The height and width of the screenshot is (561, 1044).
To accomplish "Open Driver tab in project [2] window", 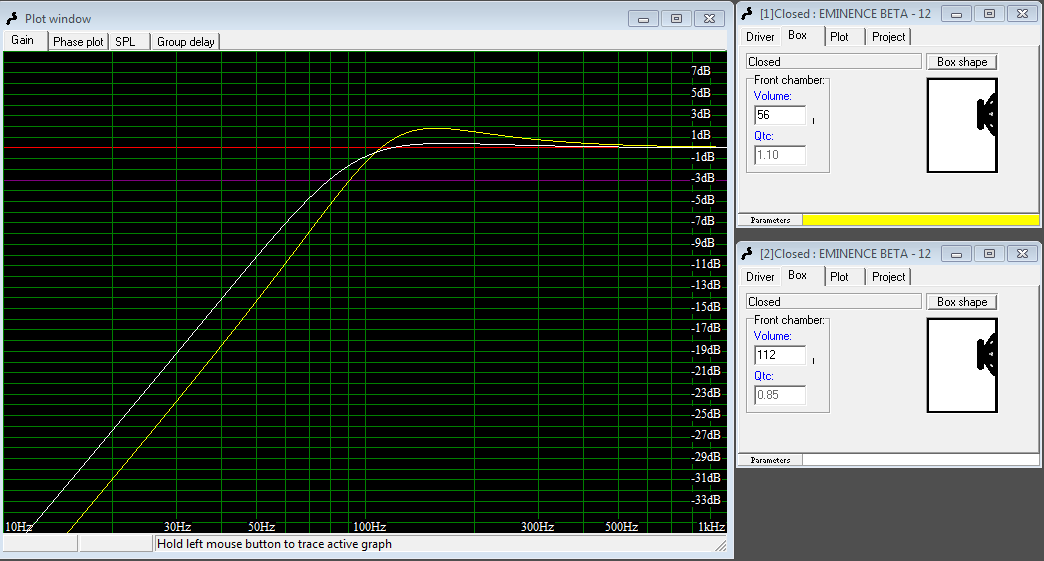I will click(x=760, y=277).
